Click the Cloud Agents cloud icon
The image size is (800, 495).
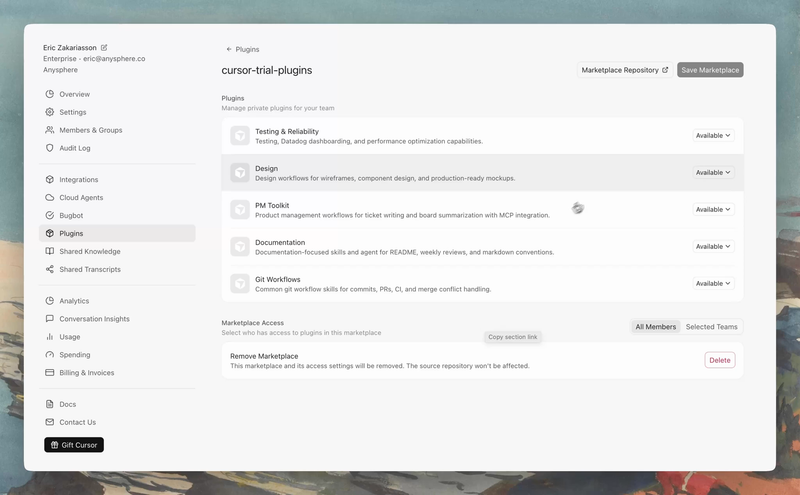coord(49,197)
